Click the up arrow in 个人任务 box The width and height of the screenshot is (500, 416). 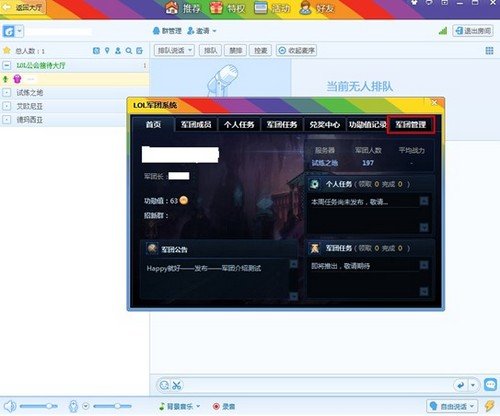point(424,201)
